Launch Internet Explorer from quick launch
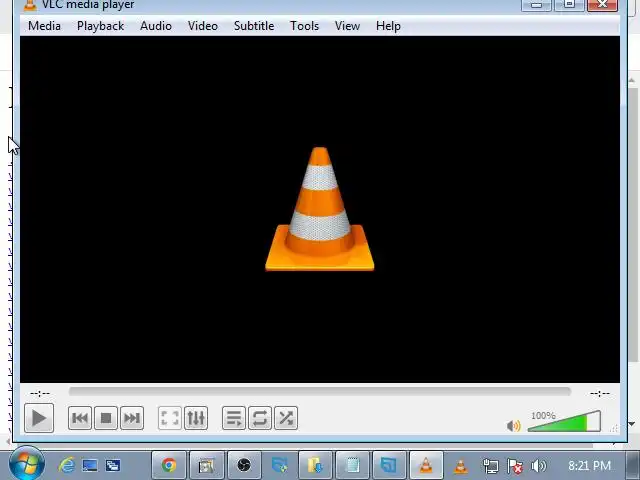This screenshot has width=640, height=480. pos(67,465)
